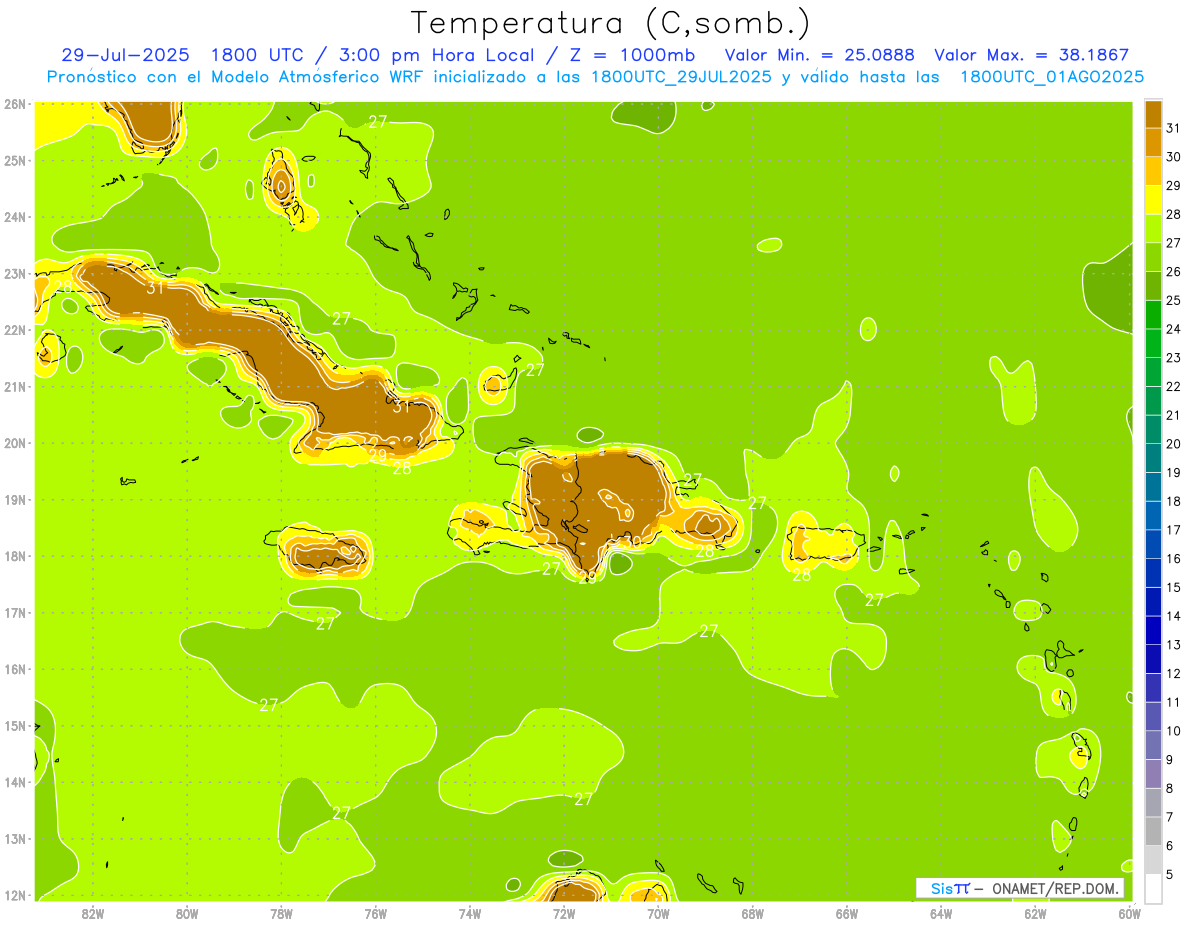This screenshot has height=927, width=1200.
Task: Click the "26N" latitude label
Action: (x=15, y=104)
